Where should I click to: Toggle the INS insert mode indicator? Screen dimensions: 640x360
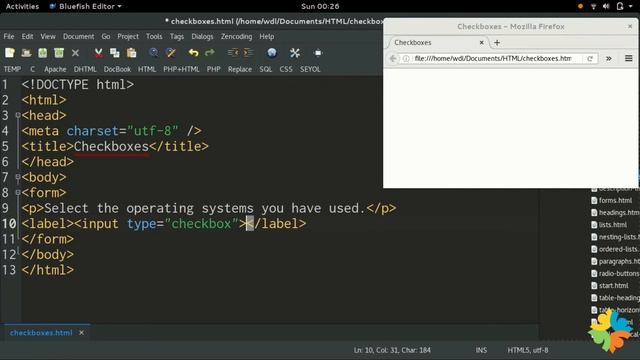tap(481, 350)
